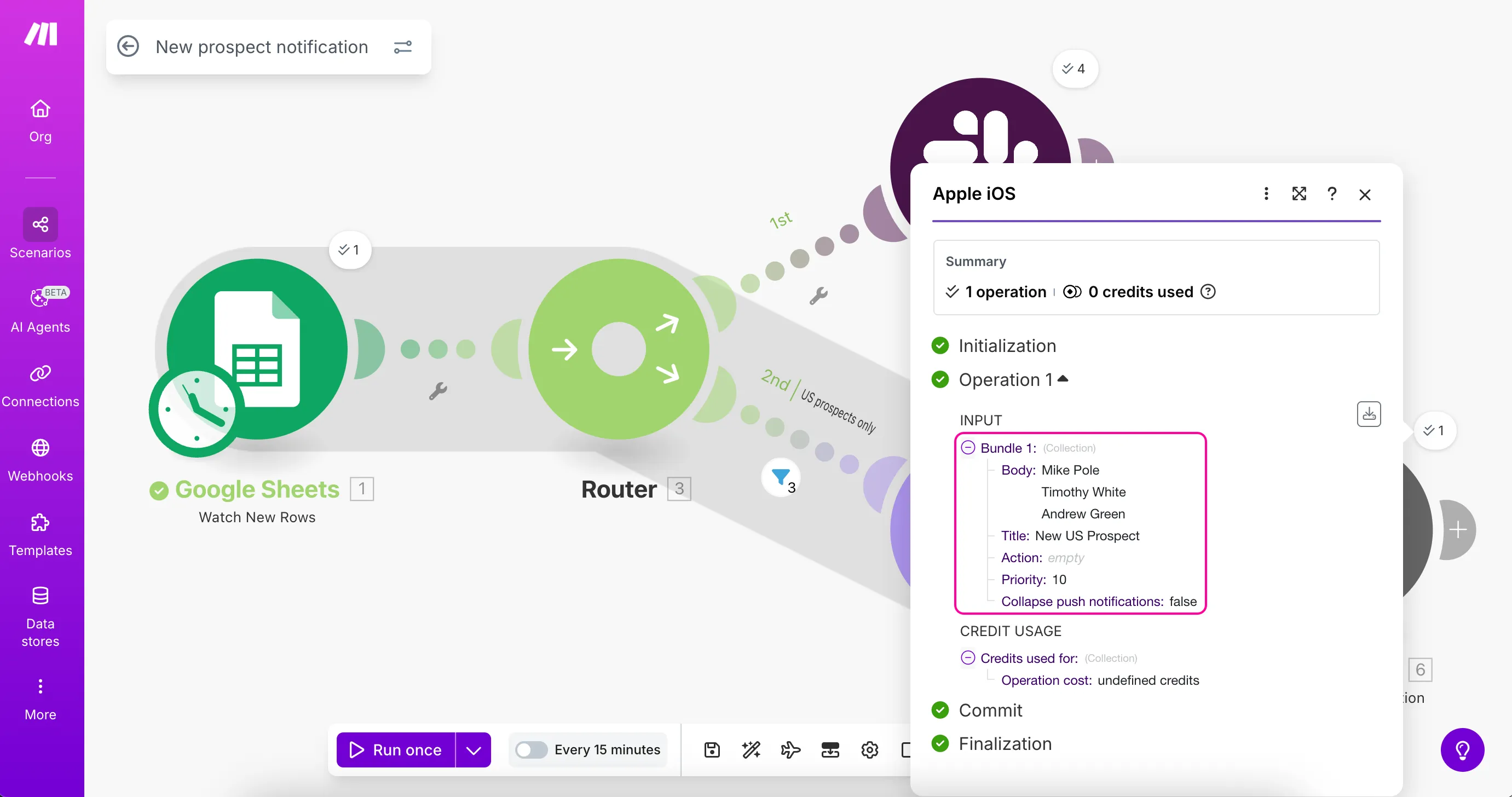Expand the More sidebar menu
Screen dimensions: 1512x797
point(41,699)
